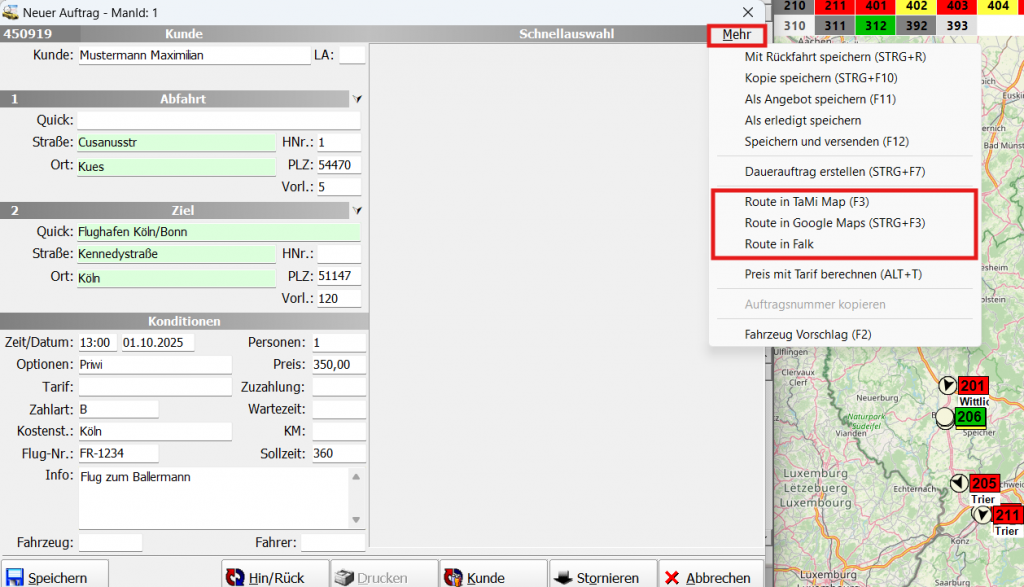The image size is (1024, 587).
Task: Click the vehicle 205 map marker at Trier
Action: [984, 484]
